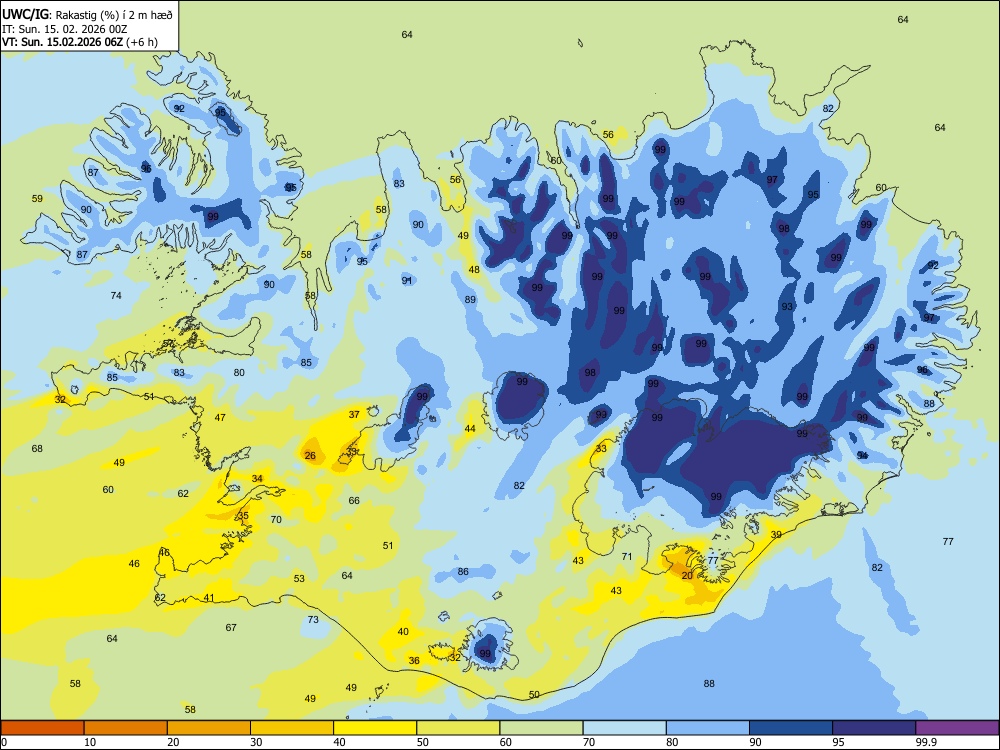Click the 70–80% pale blue legend swatch
Image resolution: width=1000 pixels, height=750 pixels.
[624, 728]
